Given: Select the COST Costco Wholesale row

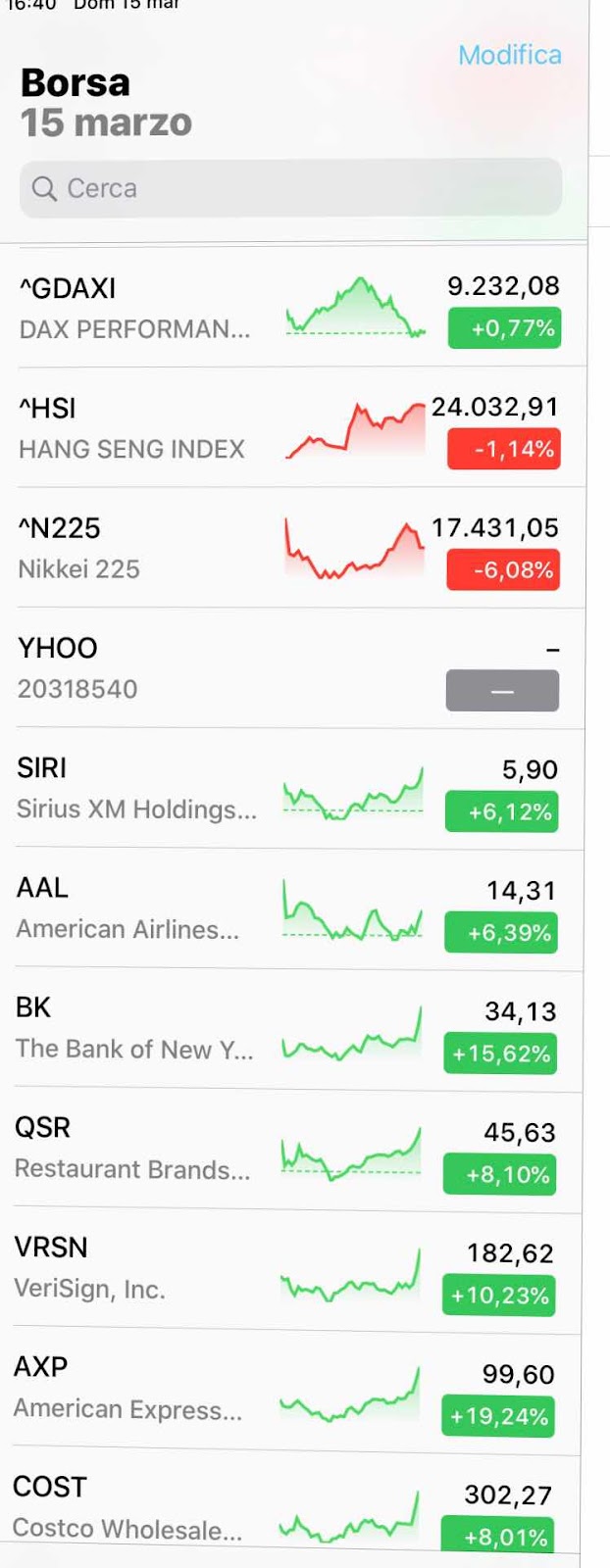Looking at the screenshot, I should coord(294,1507).
